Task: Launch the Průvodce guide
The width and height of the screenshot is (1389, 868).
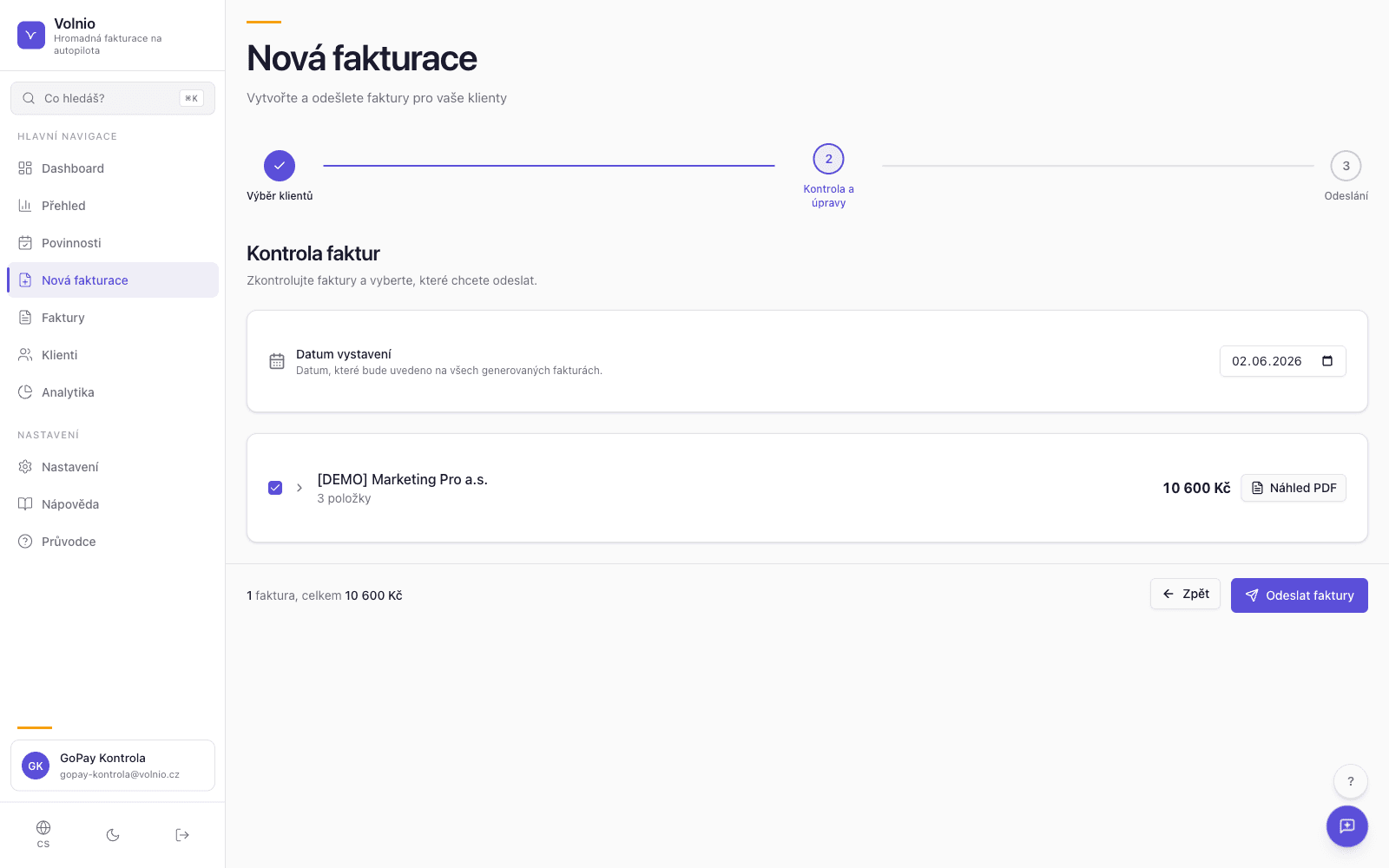Action: pyautogui.click(x=113, y=542)
